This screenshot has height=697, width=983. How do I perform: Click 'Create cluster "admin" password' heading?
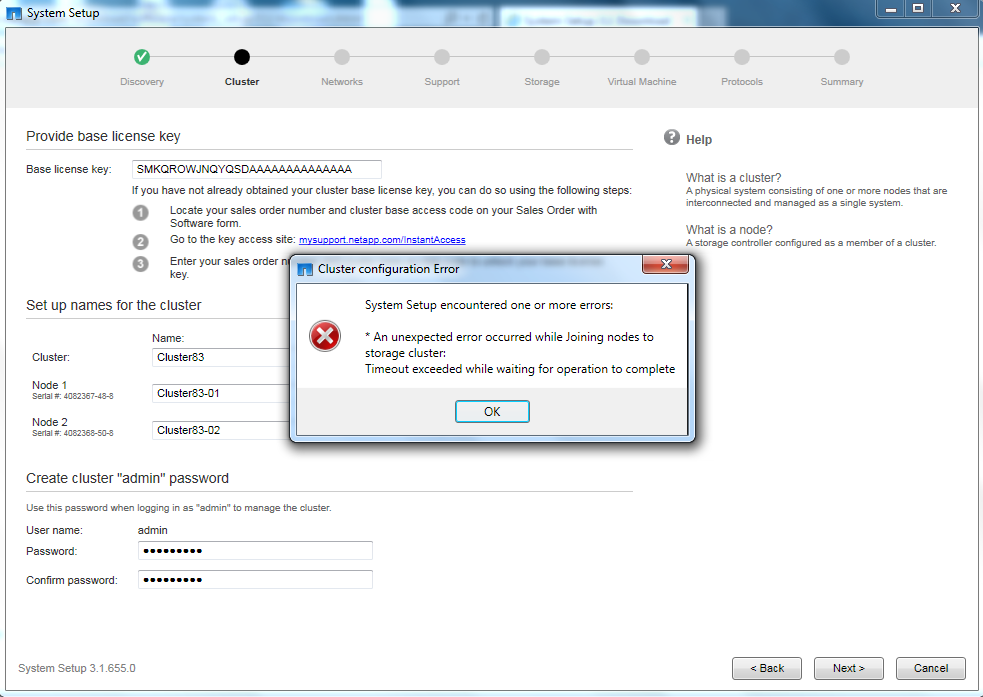pos(127,478)
